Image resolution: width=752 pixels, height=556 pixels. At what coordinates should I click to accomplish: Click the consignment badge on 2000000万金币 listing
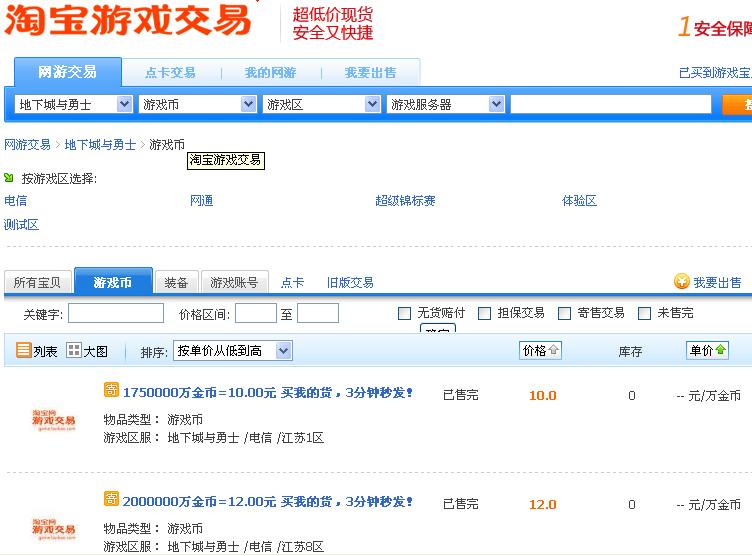111,498
